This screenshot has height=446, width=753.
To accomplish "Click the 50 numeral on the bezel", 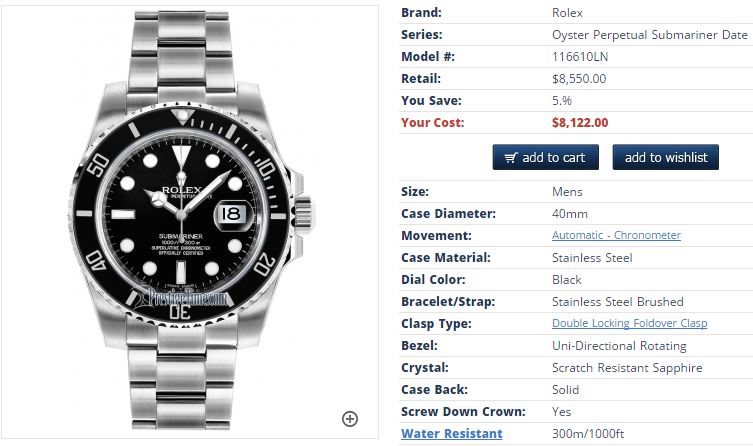I will tap(101, 161).
